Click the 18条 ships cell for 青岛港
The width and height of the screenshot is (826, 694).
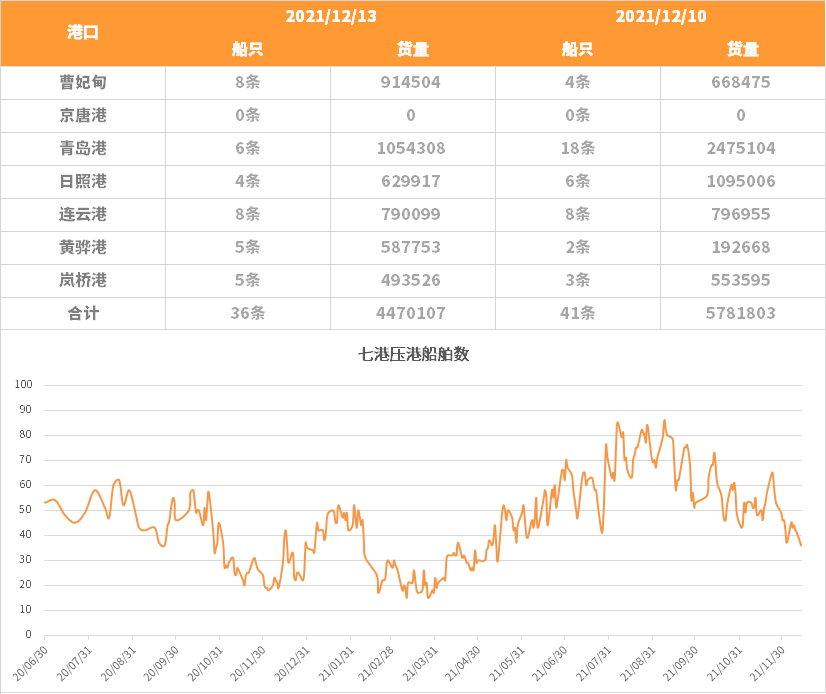point(577,149)
